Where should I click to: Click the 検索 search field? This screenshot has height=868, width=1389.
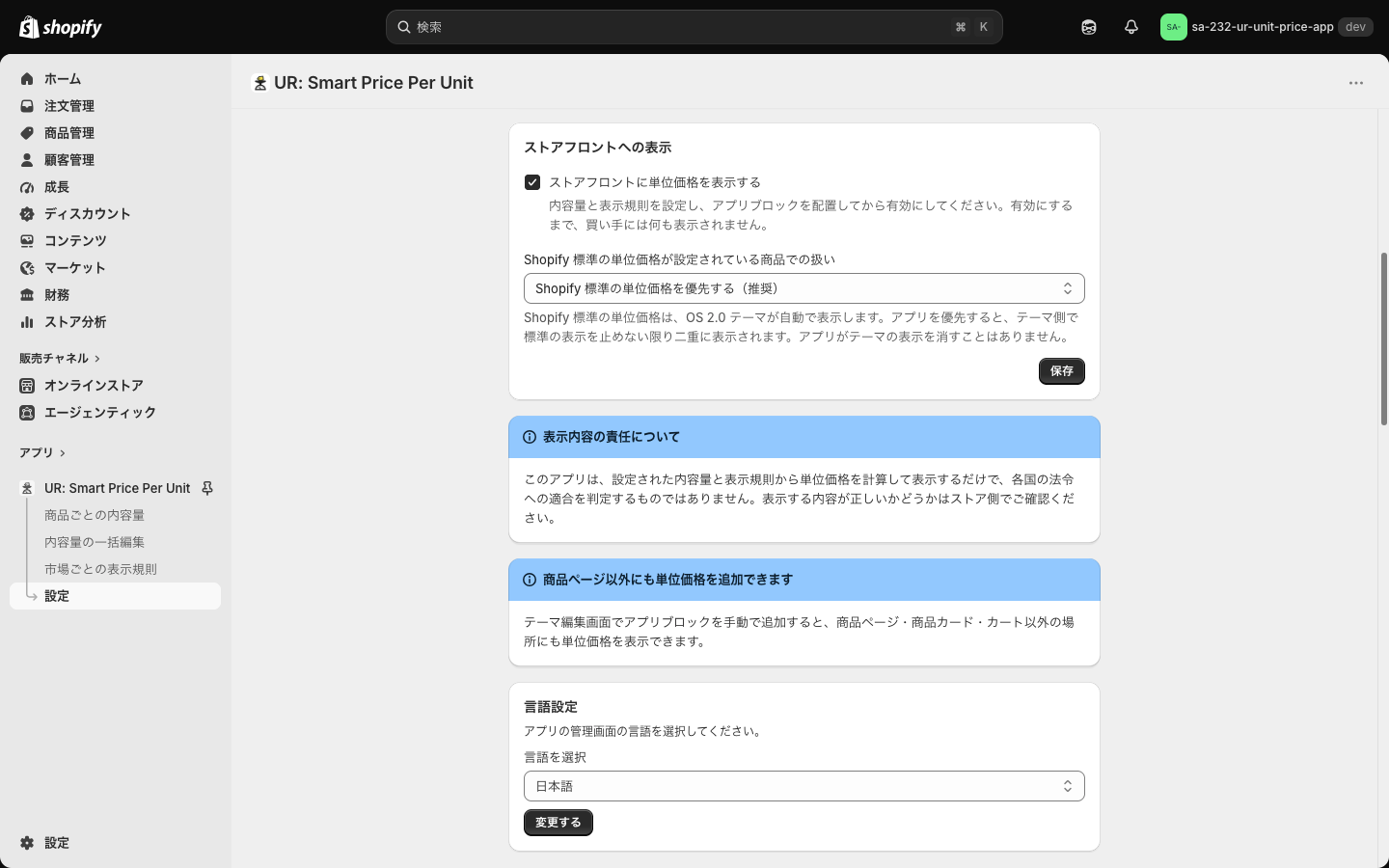[x=694, y=27]
